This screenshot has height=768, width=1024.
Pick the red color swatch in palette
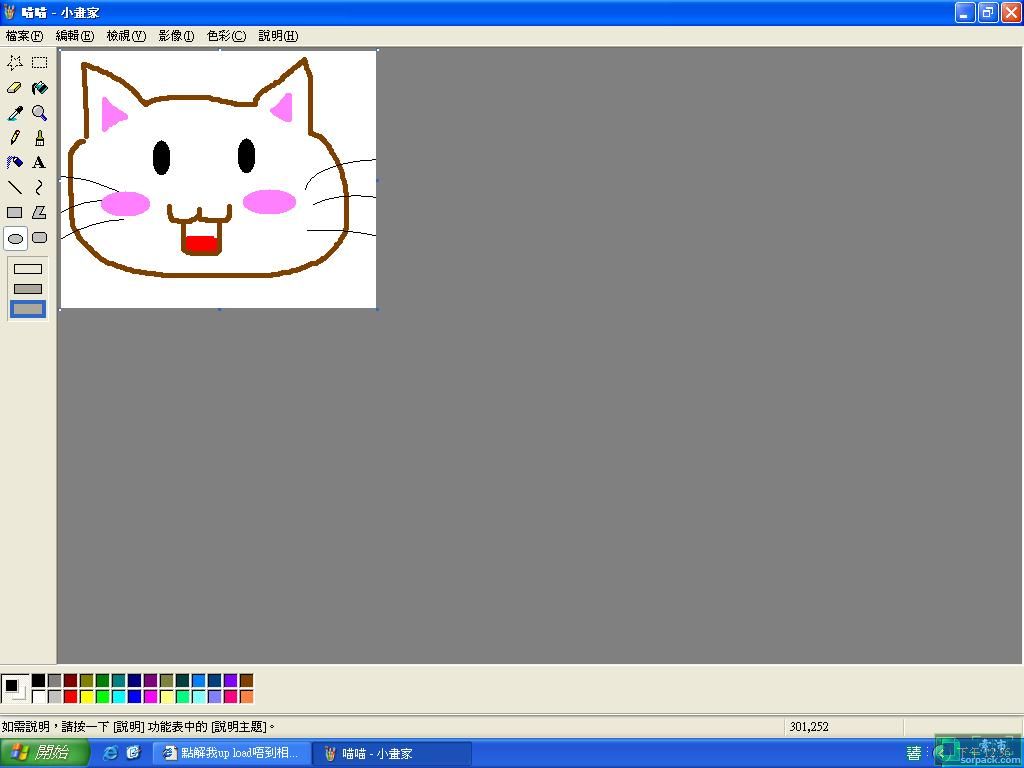70,696
